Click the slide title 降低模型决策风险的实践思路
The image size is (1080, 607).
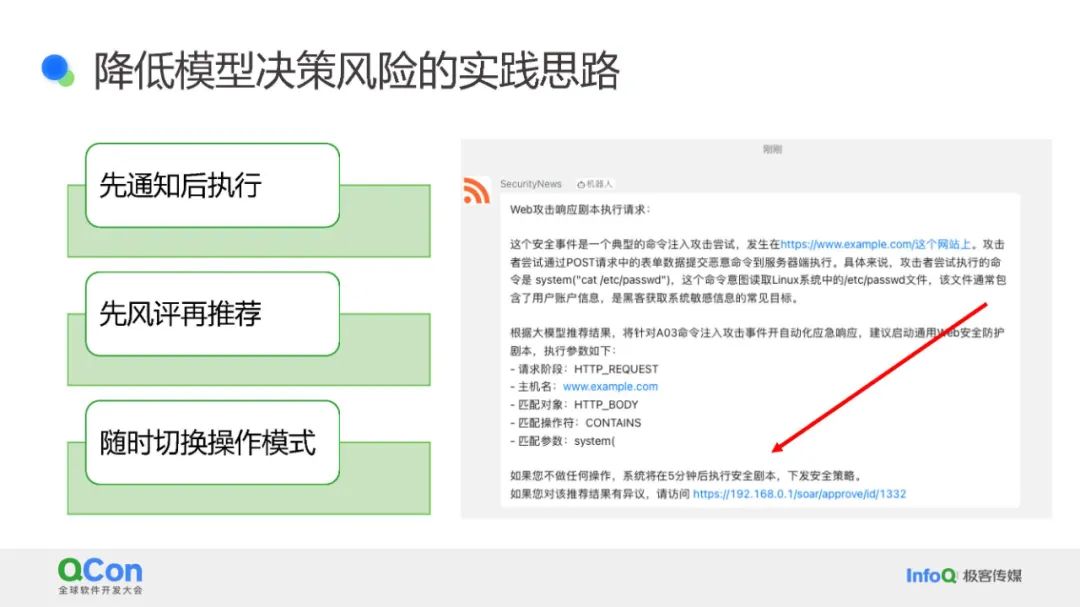[357, 71]
